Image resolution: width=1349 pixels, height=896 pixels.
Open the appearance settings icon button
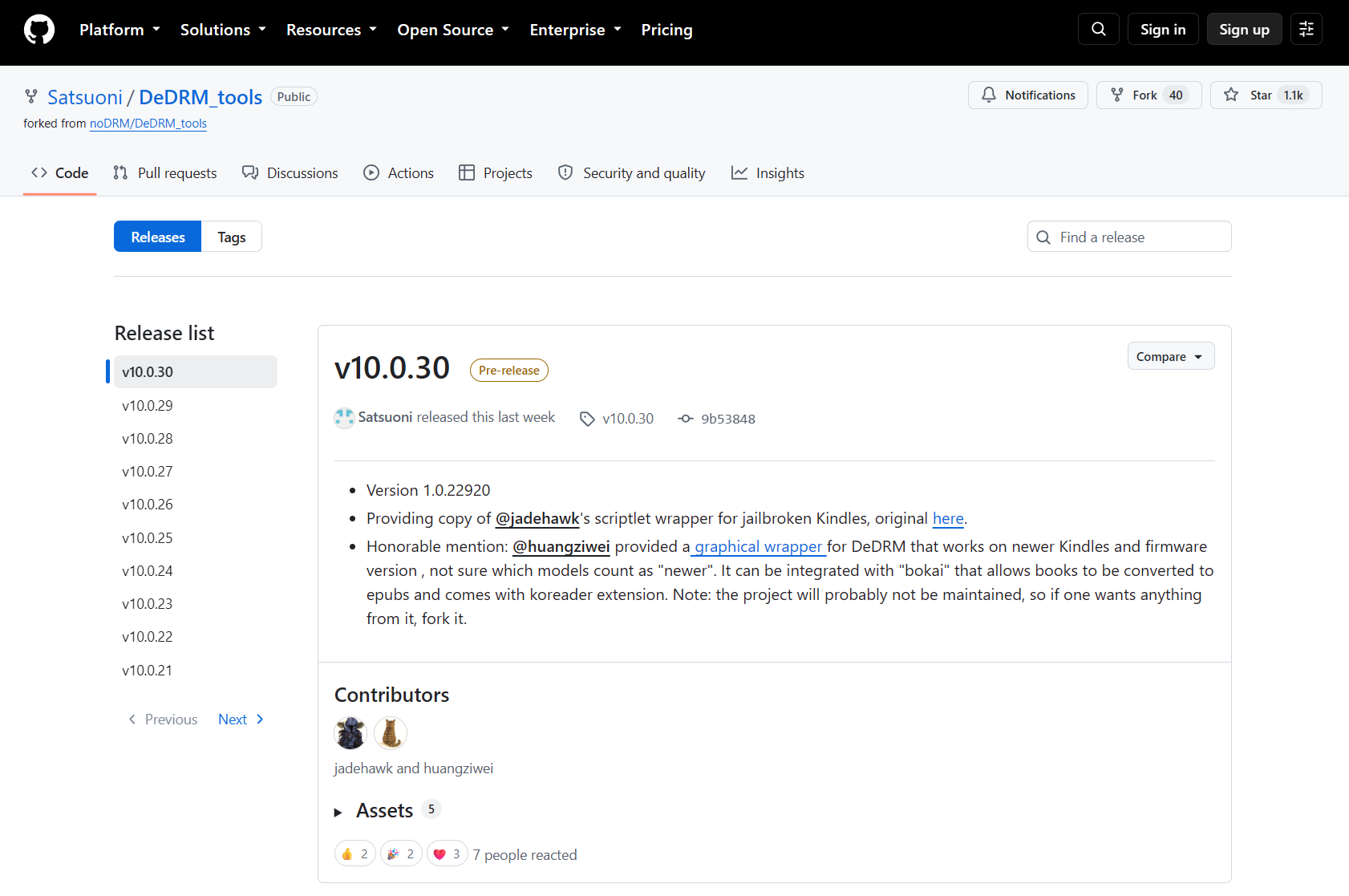pyautogui.click(x=1306, y=29)
